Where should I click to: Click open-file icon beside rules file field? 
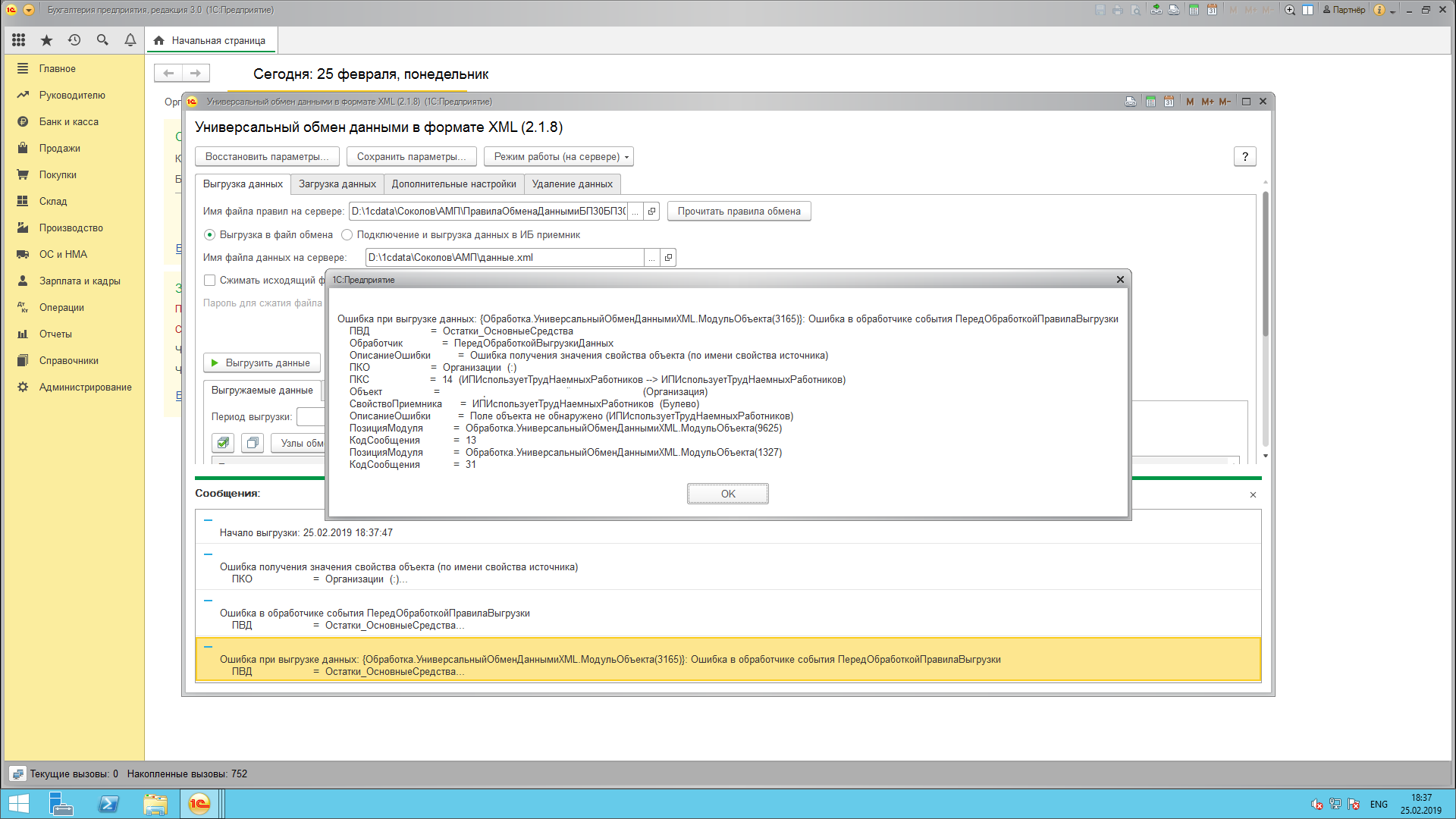[x=651, y=212]
